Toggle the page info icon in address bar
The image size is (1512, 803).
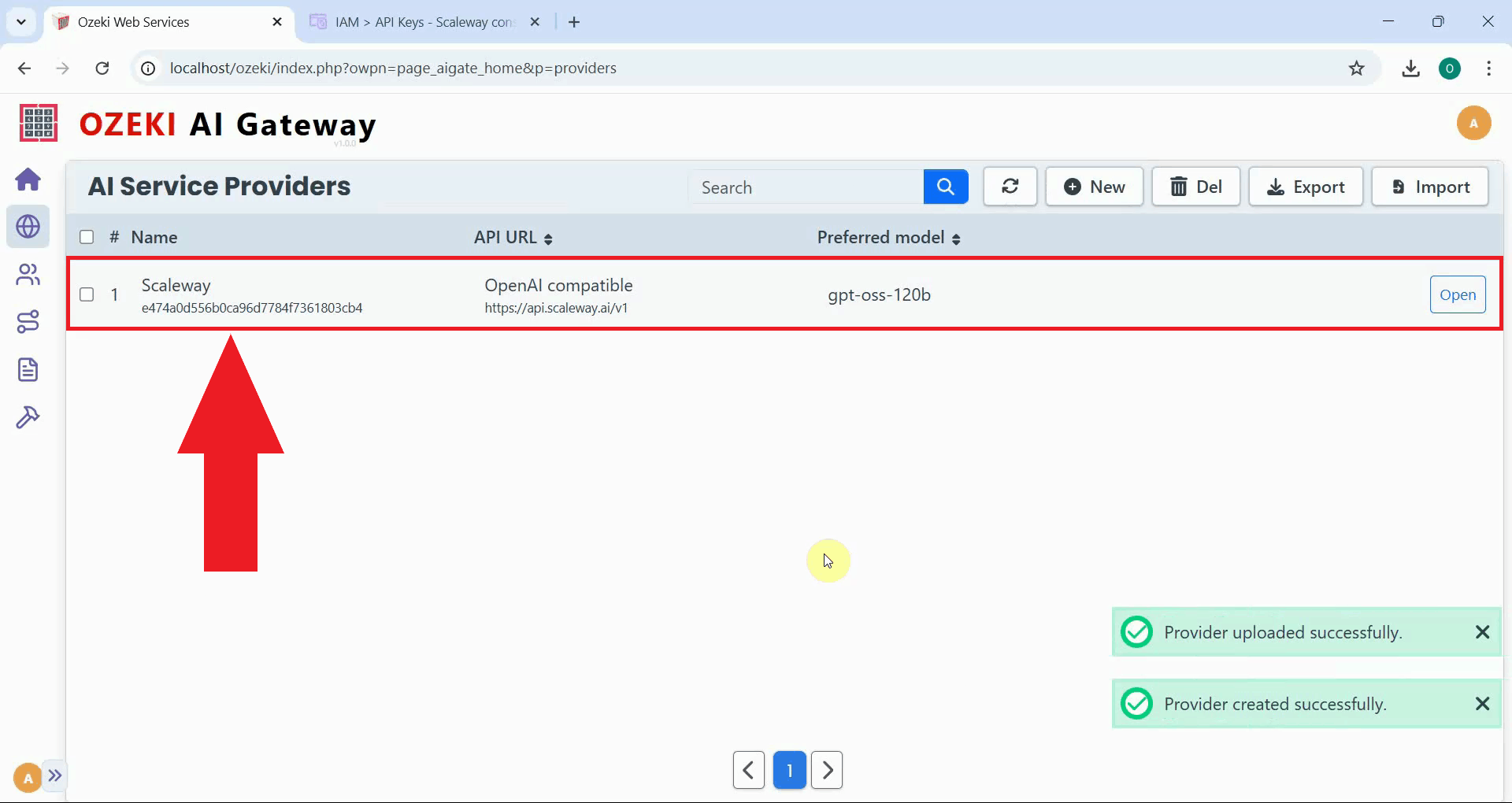(147, 68)
